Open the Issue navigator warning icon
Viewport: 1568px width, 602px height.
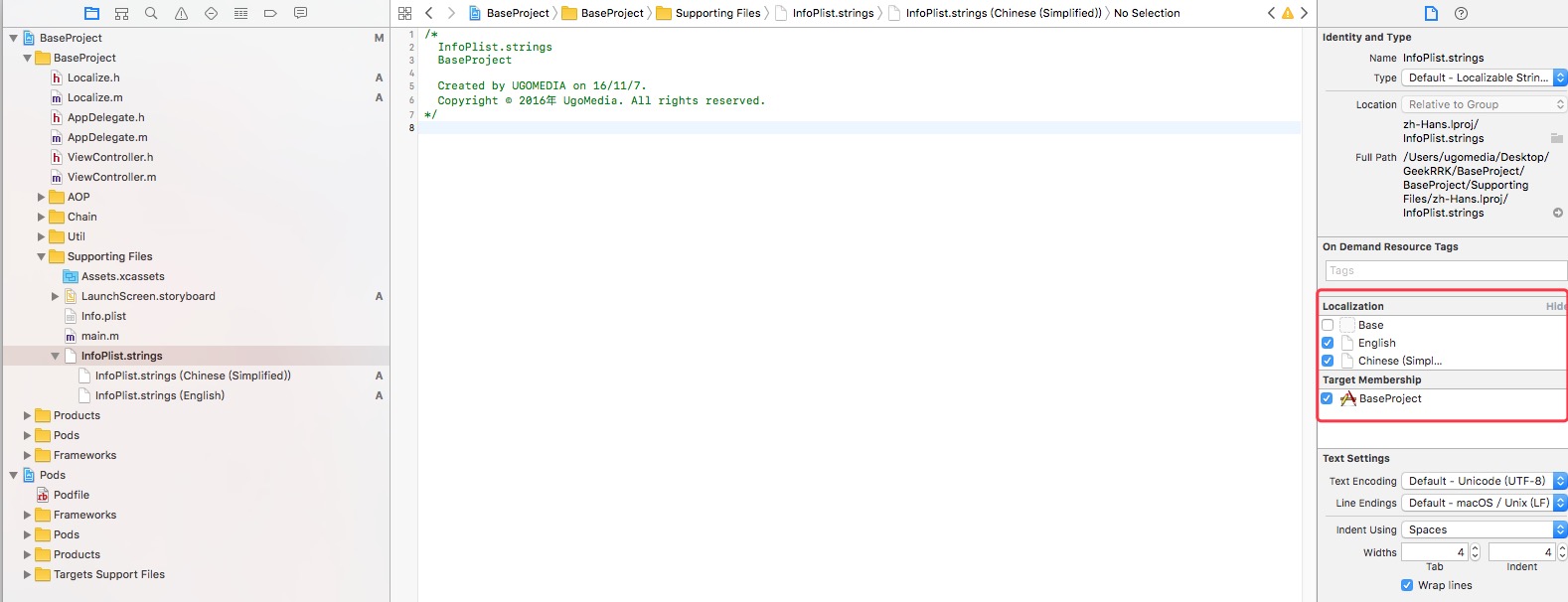[181, 13]
